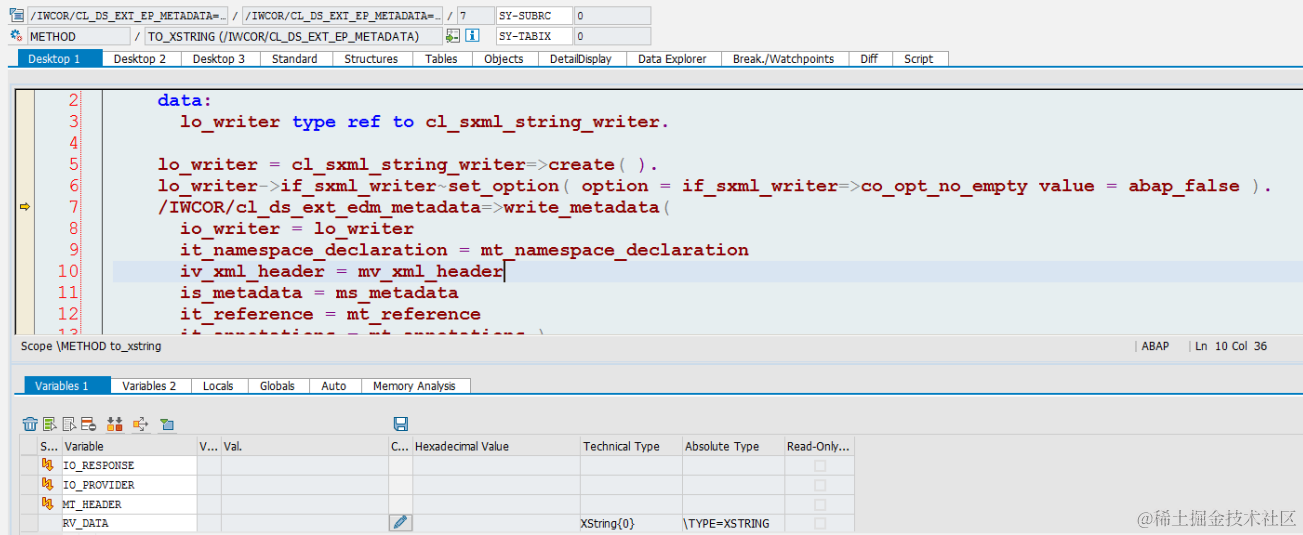The width and height of the screenshot is (1303, 535).
Task: Open the Data Explorer tab
Action: pyautogui.click(x=672, y=59)
